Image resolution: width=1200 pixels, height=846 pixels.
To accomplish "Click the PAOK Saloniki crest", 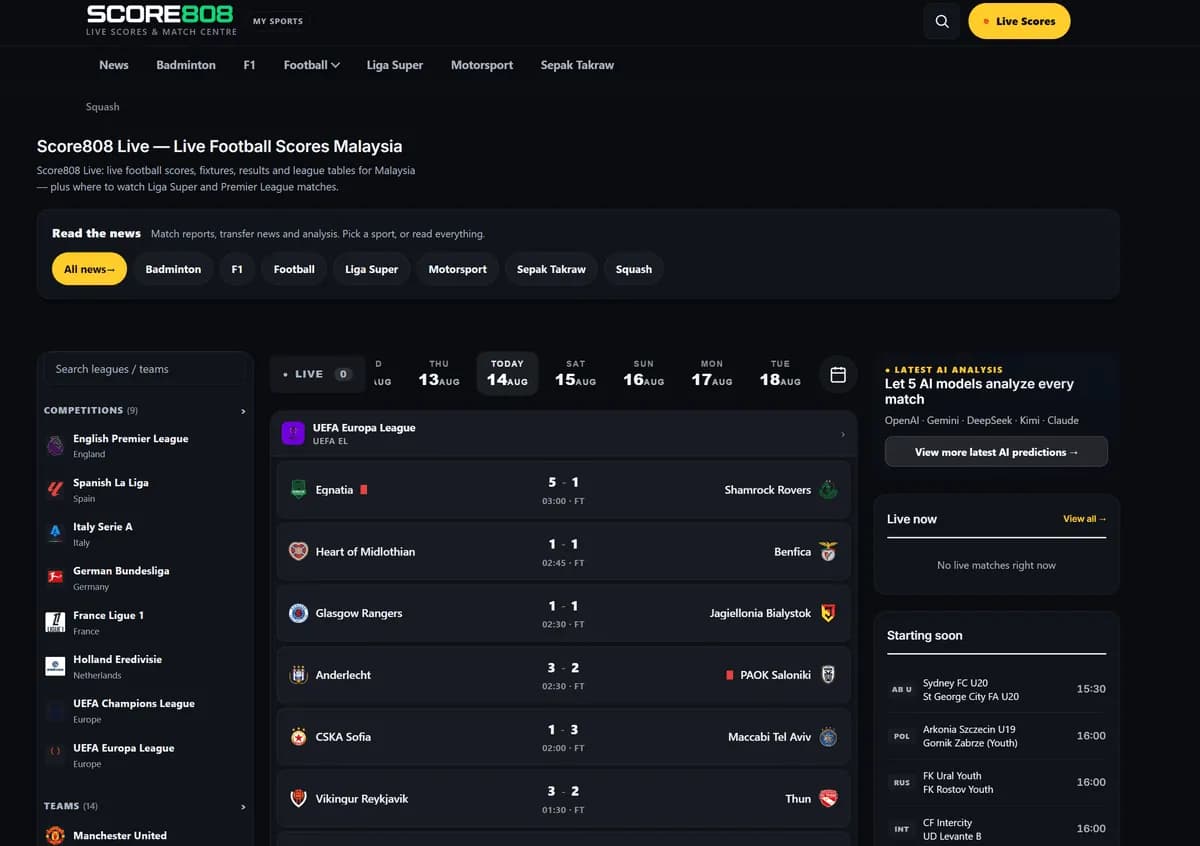I will [x=828, y=675].
